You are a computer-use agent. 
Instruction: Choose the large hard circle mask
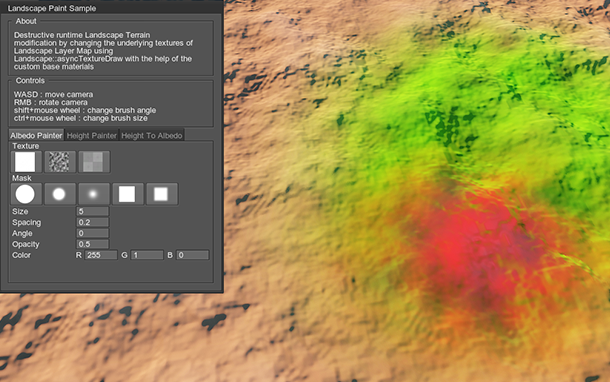(26, 194)
